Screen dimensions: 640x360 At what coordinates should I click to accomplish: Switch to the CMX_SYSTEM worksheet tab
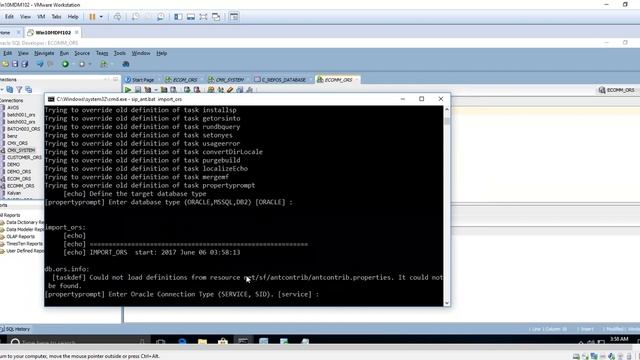(x=226, y=80)
